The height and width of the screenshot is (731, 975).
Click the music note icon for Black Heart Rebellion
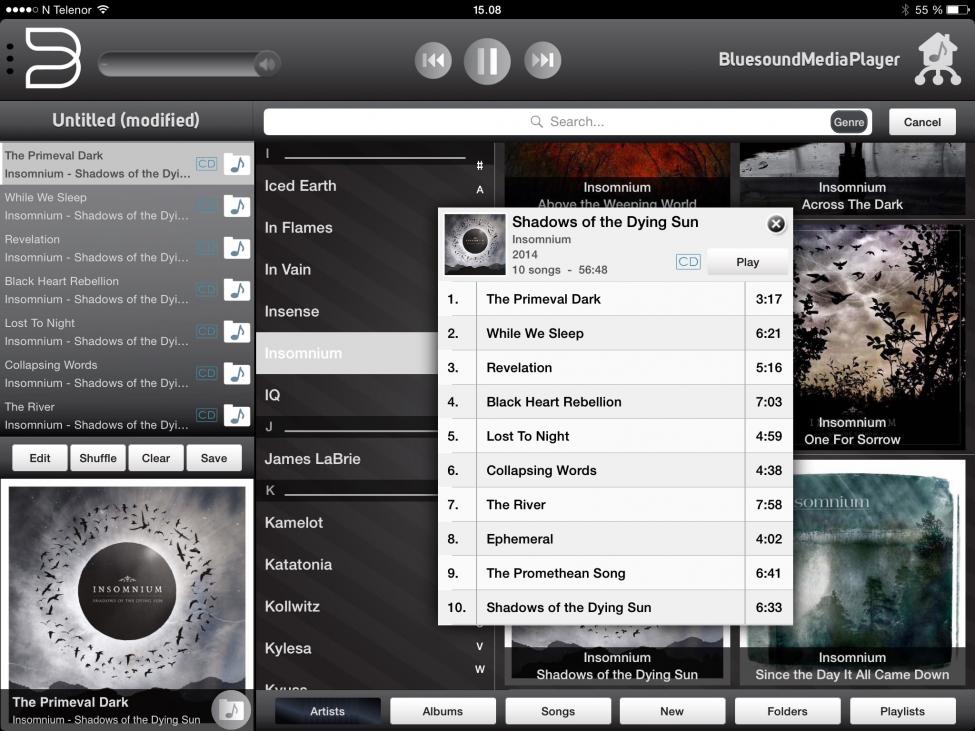pos(237,290)
